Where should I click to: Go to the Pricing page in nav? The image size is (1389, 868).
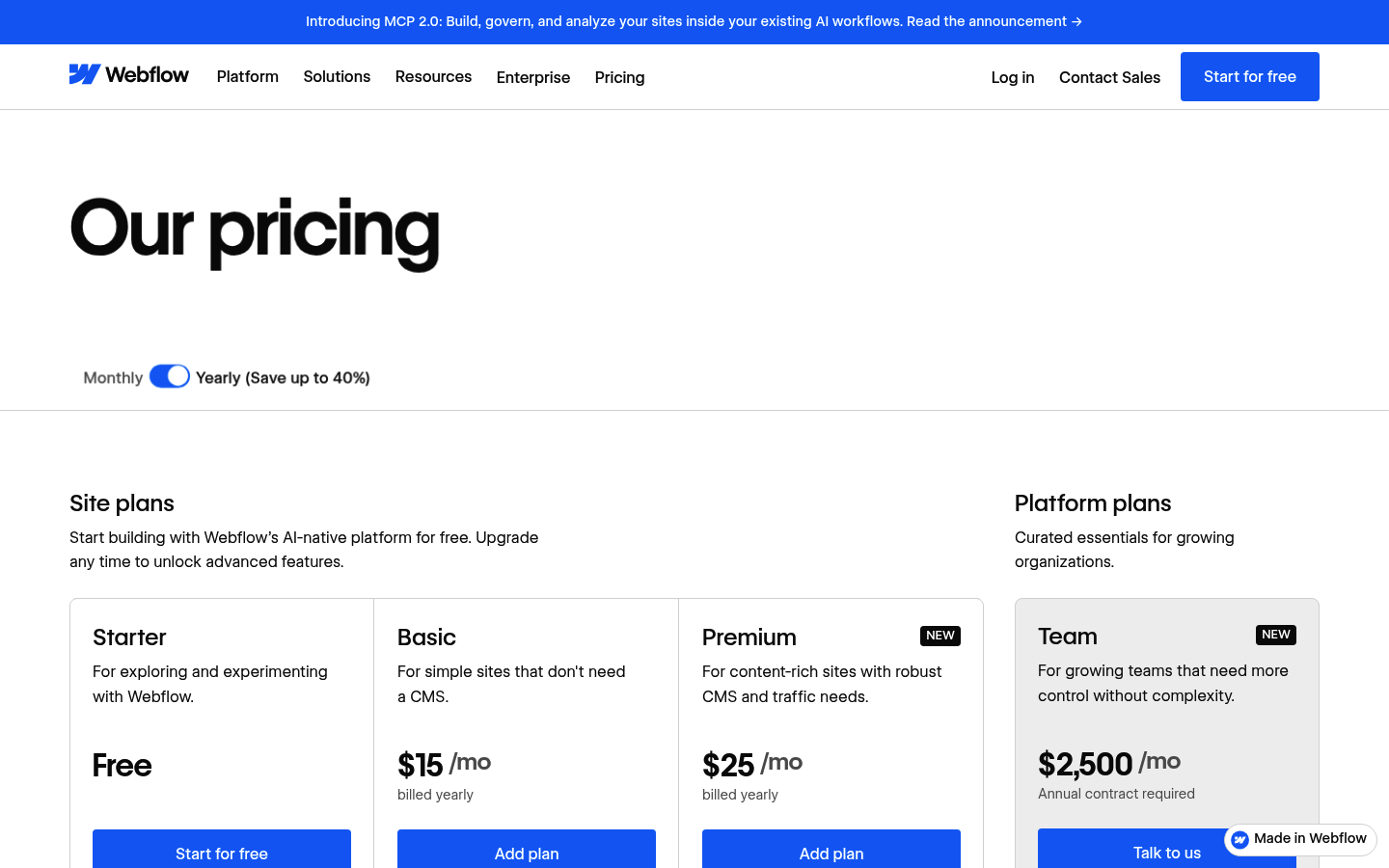point(620,77)
